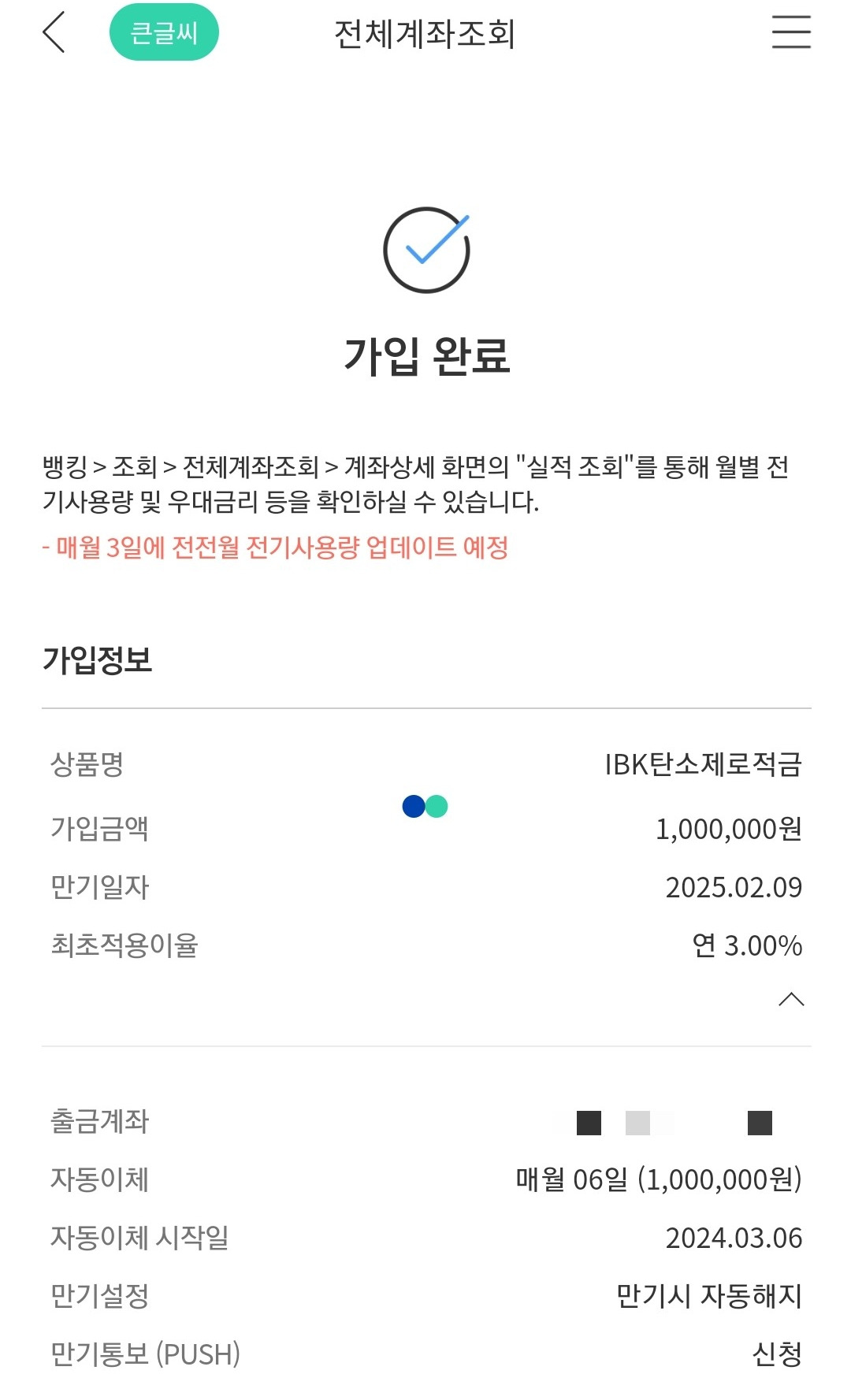Screen dimensions: 851x1400
Task: Toggle the 큰글씨 large text mode
Action: coord(164,32)
